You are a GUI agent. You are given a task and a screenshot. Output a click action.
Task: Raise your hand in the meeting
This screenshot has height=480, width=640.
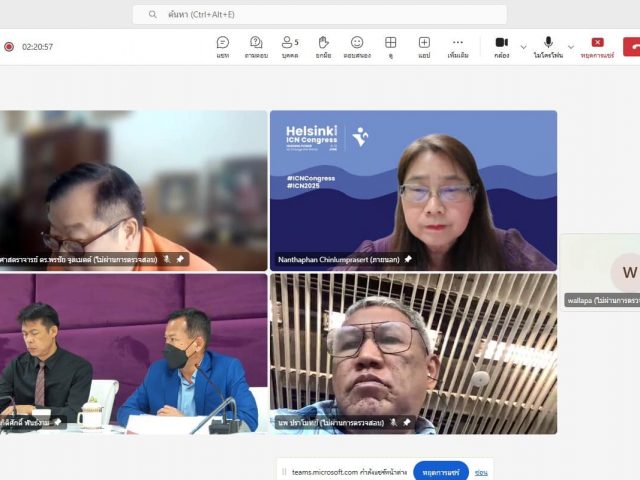(x=323, y=47)
